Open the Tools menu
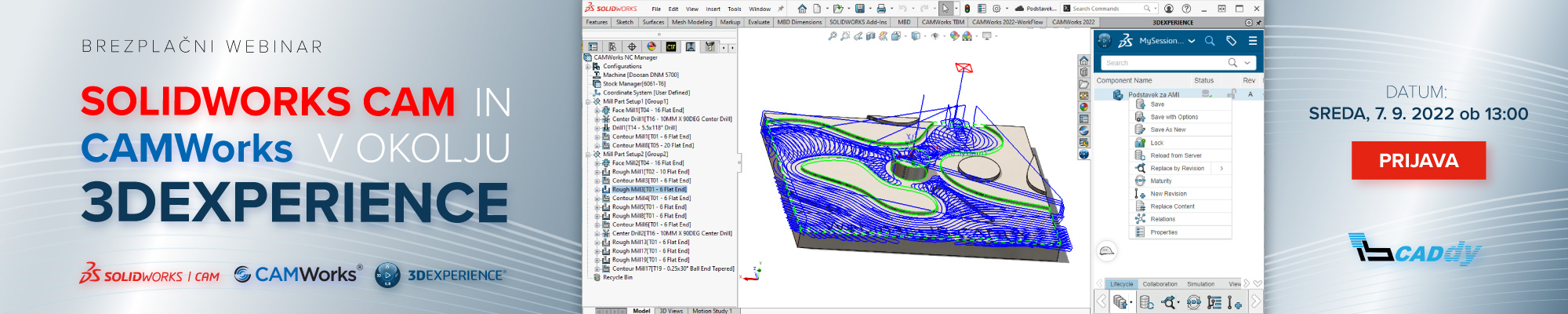The width and height of the screenshot is (1568, 314). 734,9
